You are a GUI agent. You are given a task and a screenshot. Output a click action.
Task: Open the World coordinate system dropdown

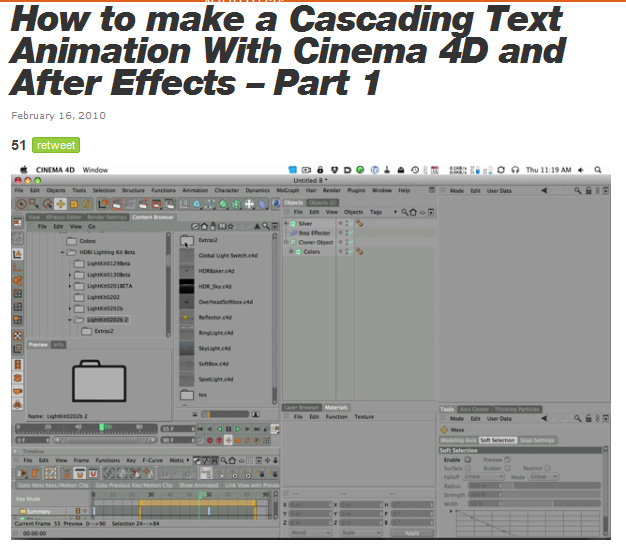click(310, 532)
